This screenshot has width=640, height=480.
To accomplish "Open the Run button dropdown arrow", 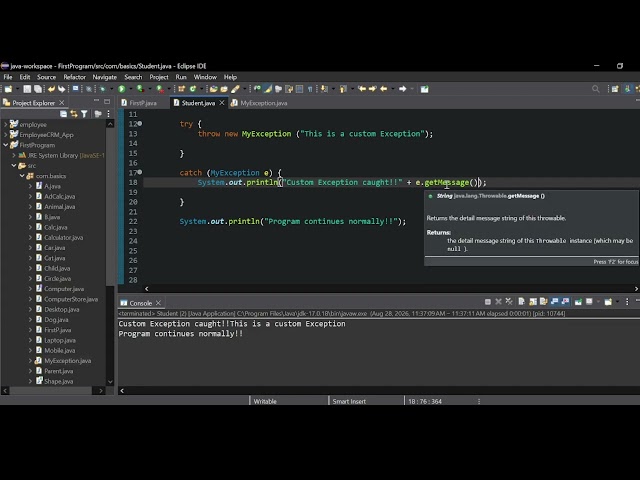I will click(131, 89).
